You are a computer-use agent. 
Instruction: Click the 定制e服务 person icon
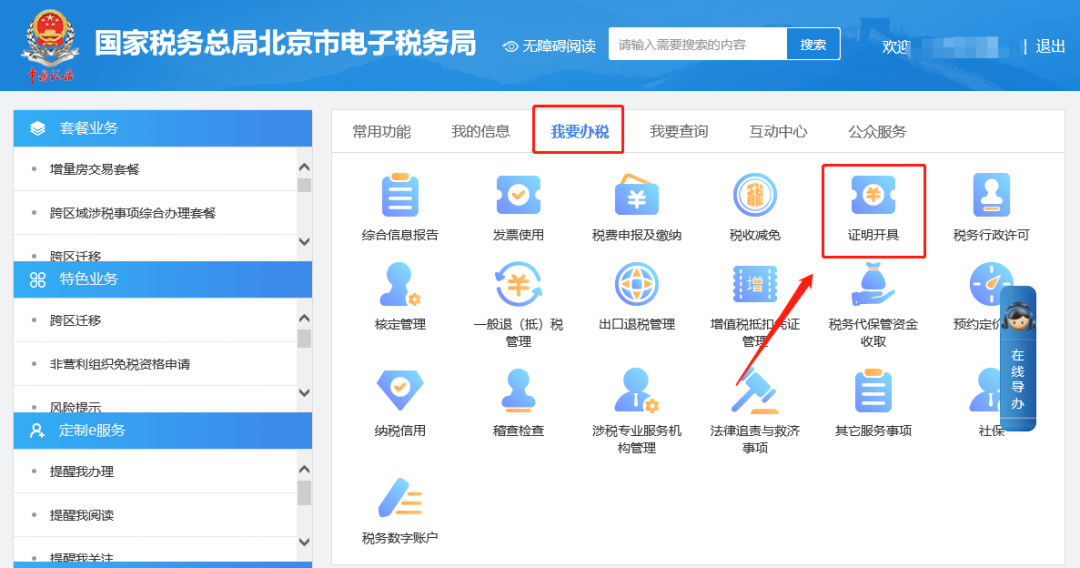[x=37, y=431]
